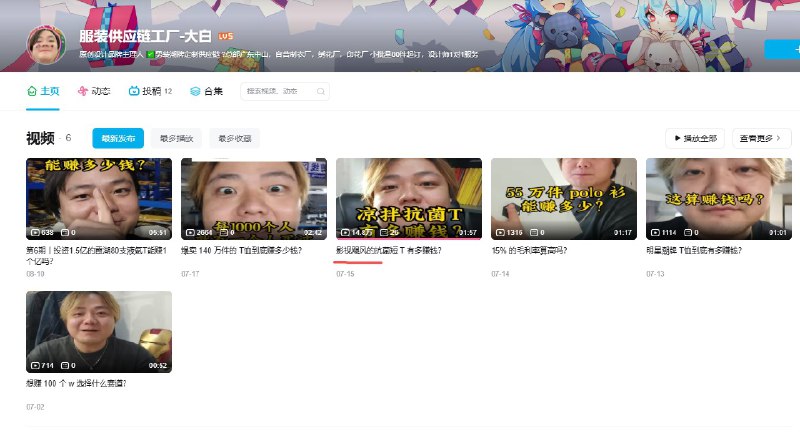Click the play count icon showing 2664

(190, 232)
